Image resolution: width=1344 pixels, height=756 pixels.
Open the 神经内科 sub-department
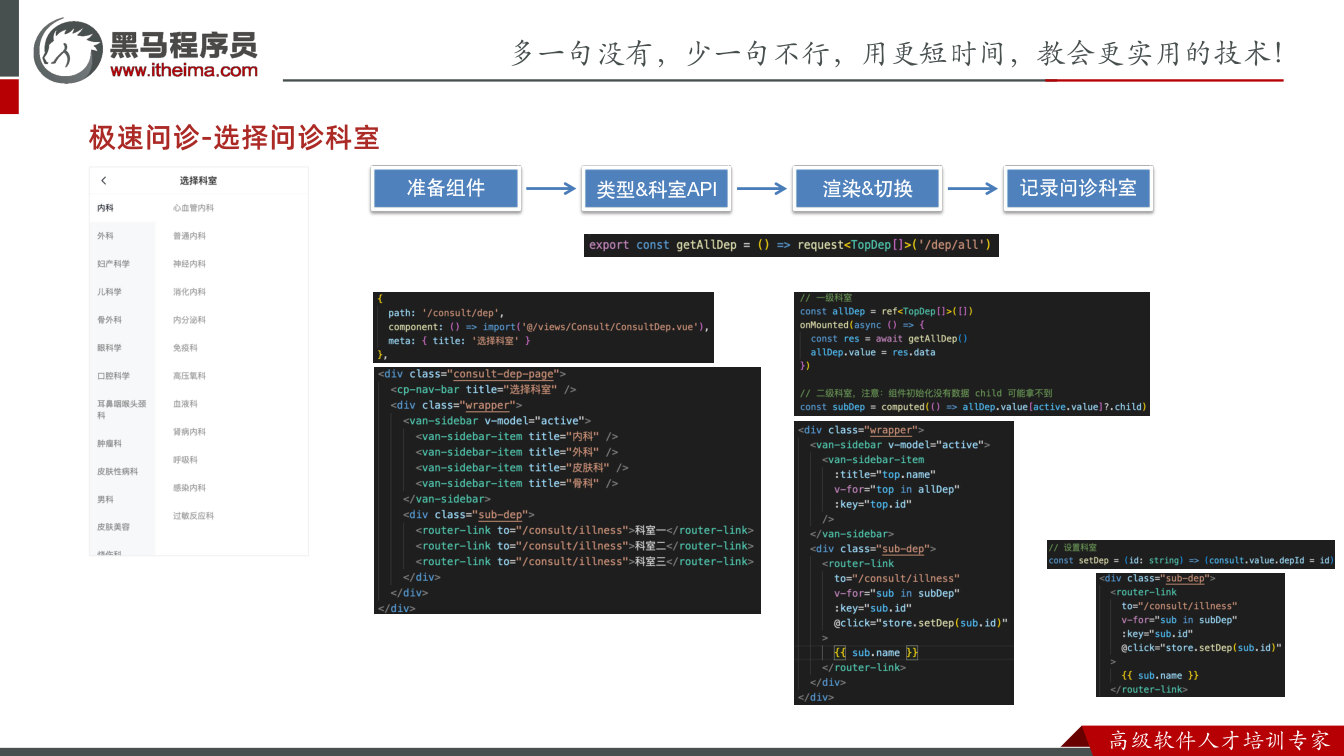(x=189, y=264)
